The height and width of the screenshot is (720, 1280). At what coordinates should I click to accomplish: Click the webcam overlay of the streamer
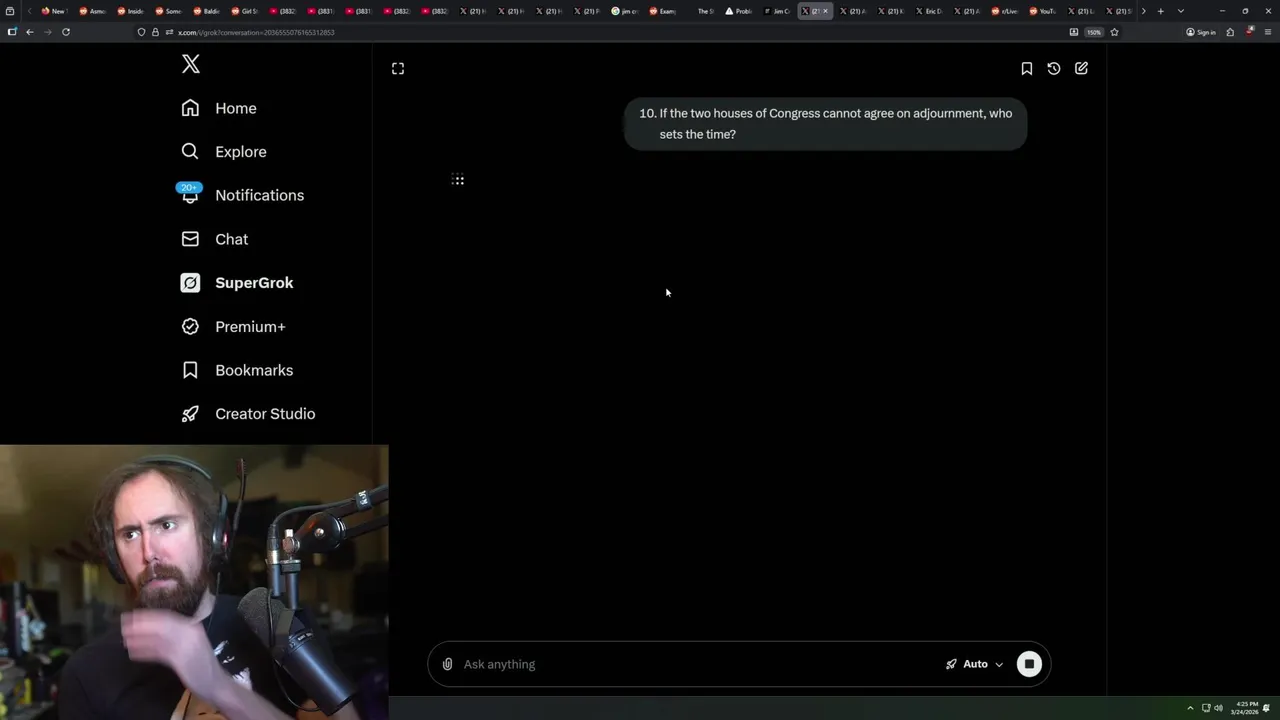pos(194,583)
